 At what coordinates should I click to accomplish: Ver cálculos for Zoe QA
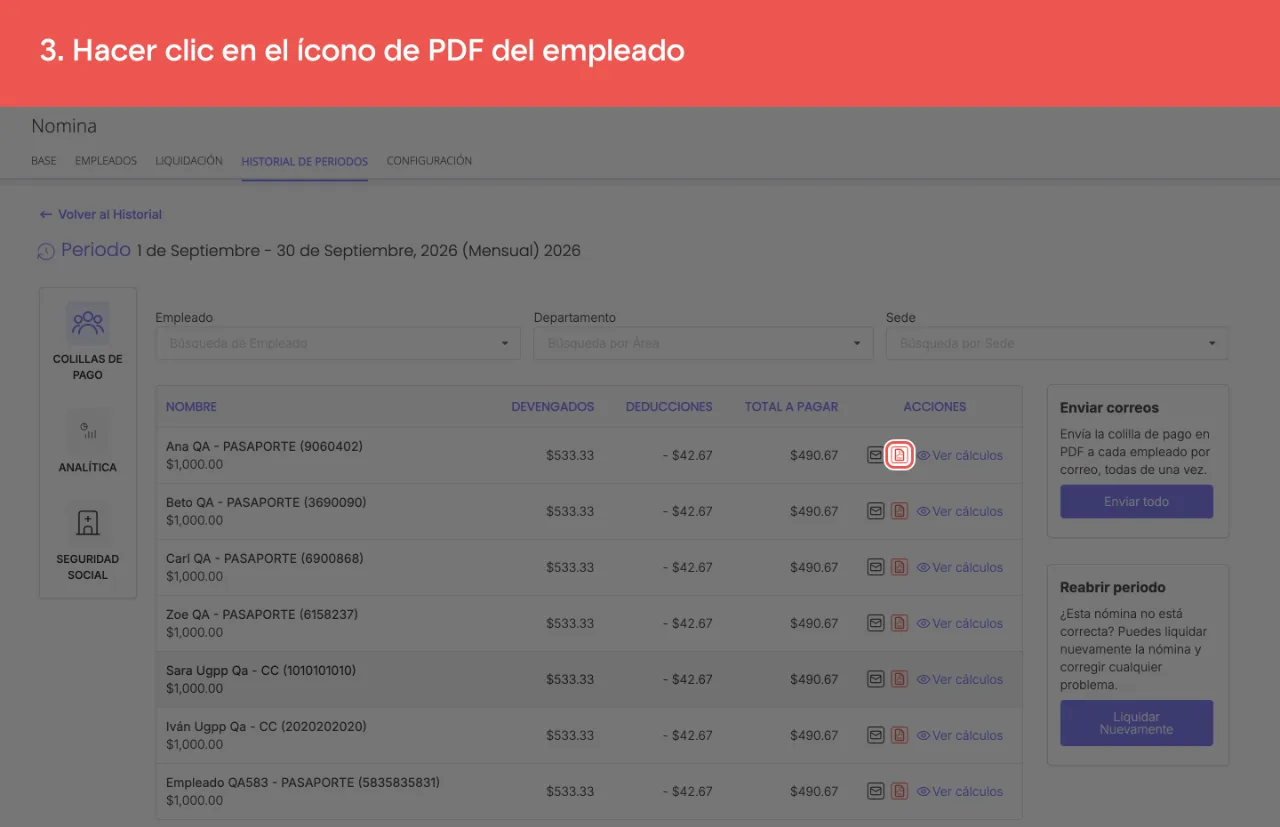pos(960,623)
